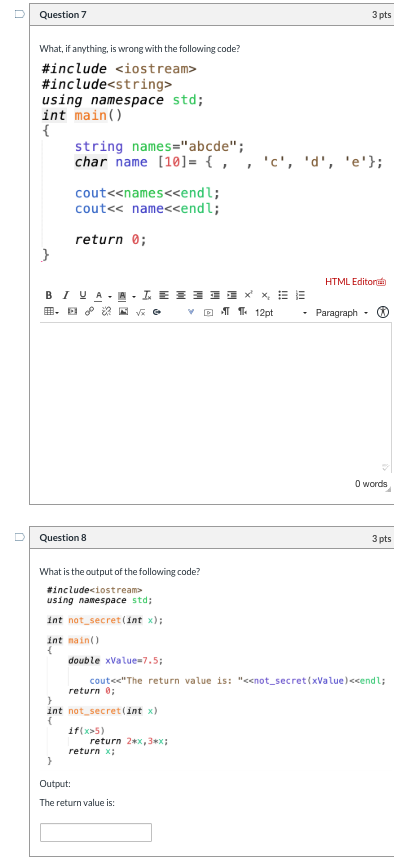Click the string names="abcde" code line

point(159,147)
